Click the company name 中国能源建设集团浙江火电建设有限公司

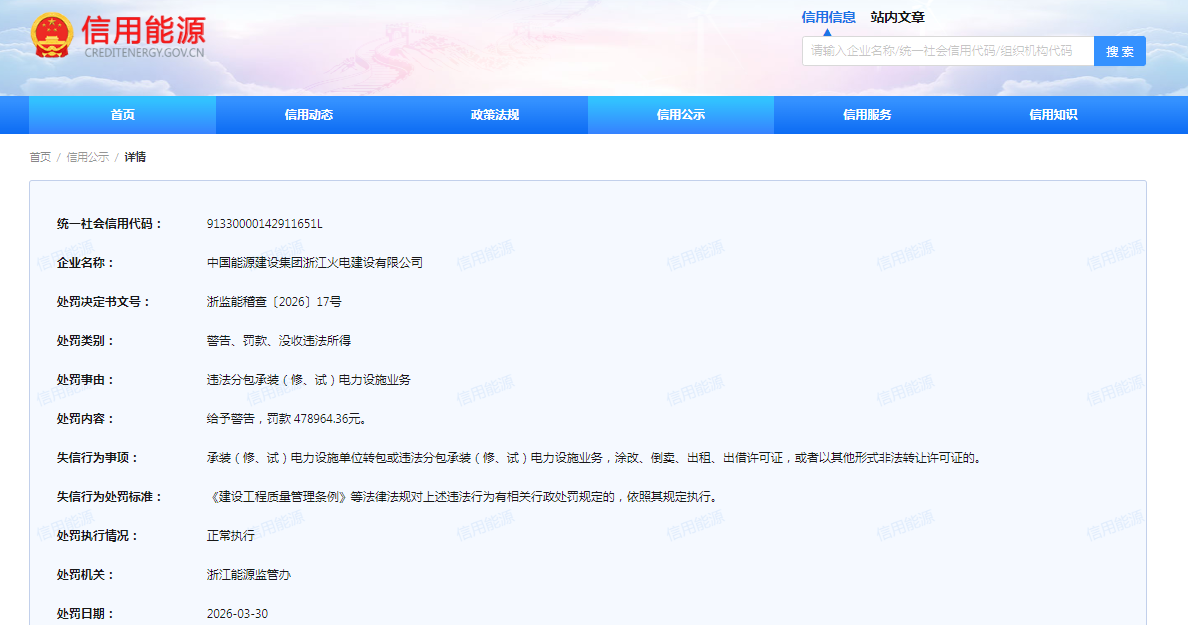point(314,263)
